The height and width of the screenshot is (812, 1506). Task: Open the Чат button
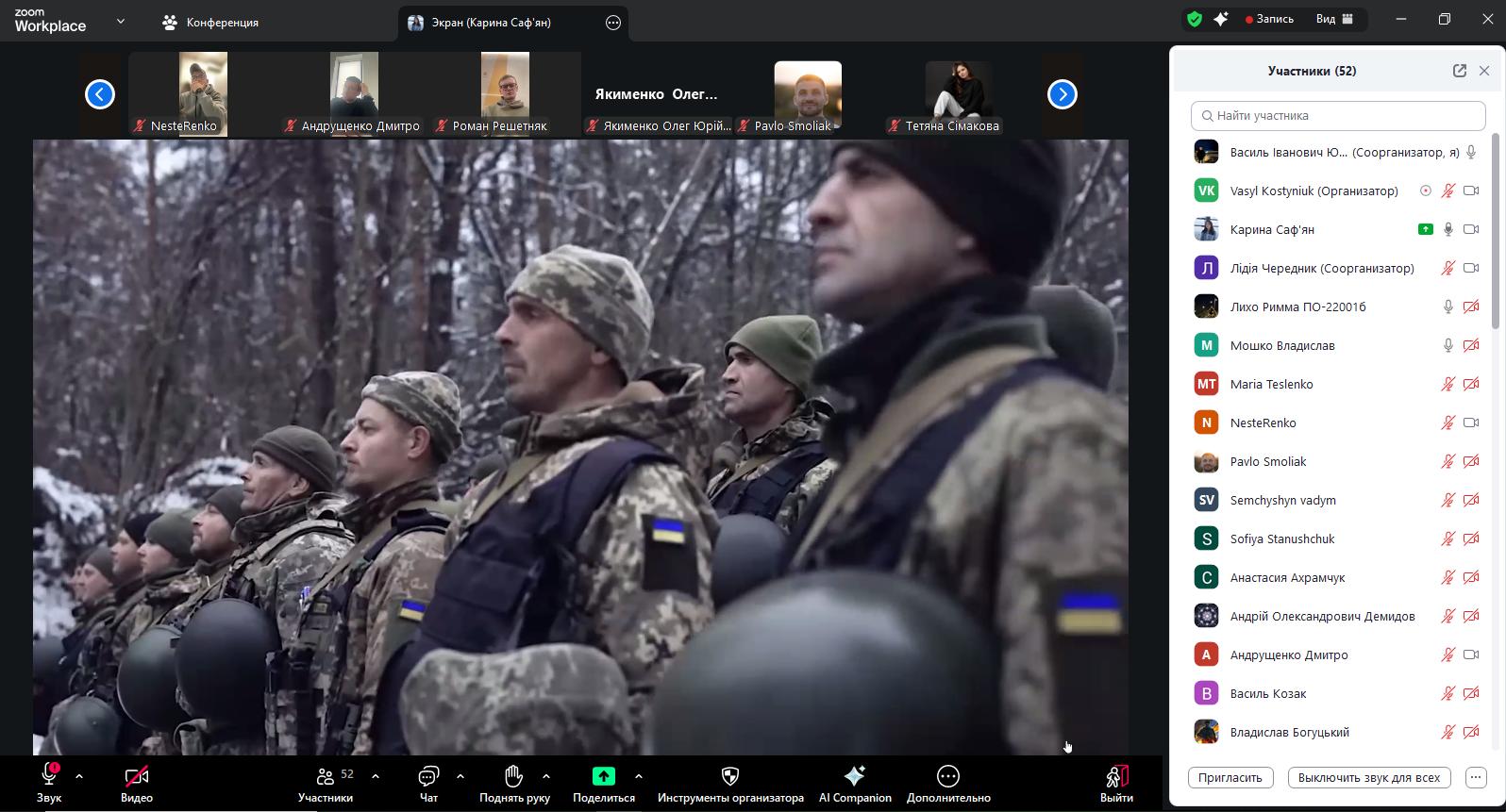point(428,784)
